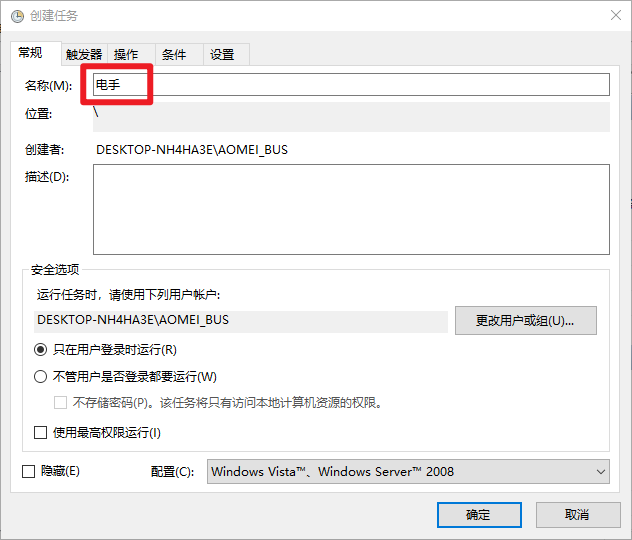Toggle the 隐藏 checkbox
The width and height of the screenshot is (632, 540).
[28, 471]
